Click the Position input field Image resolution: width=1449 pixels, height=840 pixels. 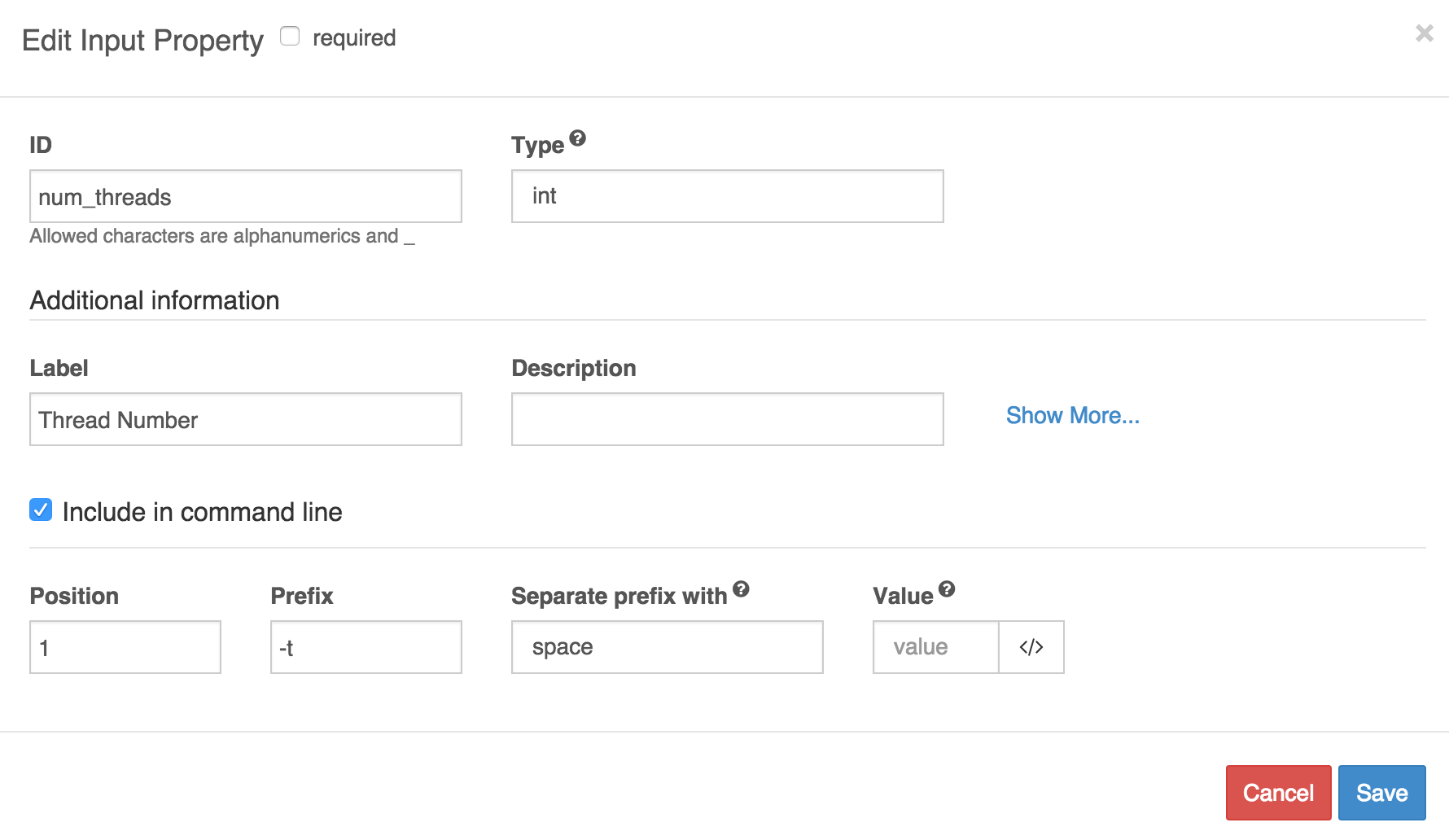point(125,647)
